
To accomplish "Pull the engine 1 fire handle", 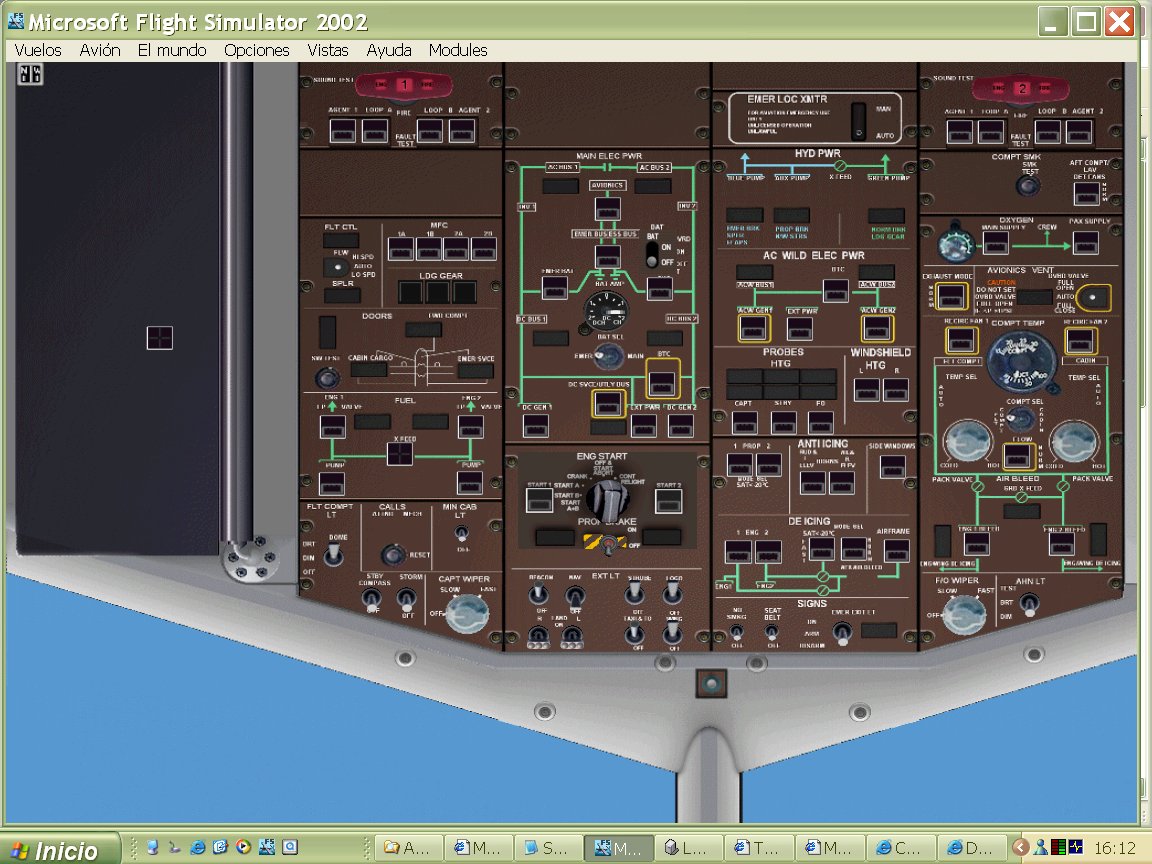I will (404, 85).
